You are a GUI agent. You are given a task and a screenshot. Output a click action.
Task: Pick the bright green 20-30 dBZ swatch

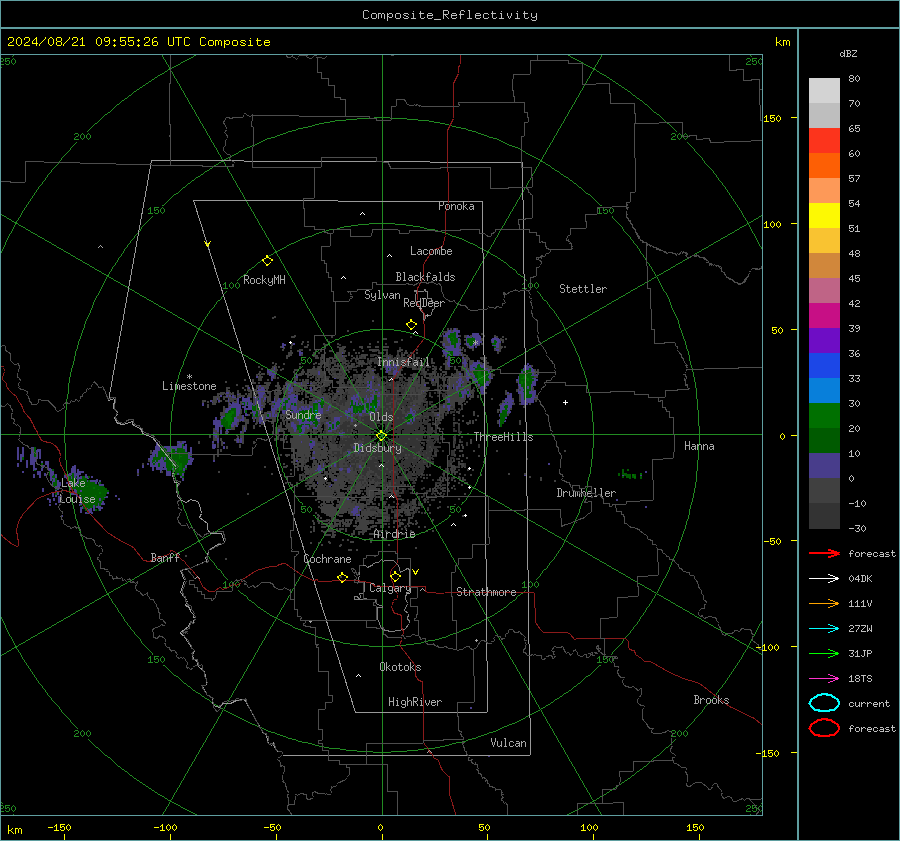coord(824,416)
